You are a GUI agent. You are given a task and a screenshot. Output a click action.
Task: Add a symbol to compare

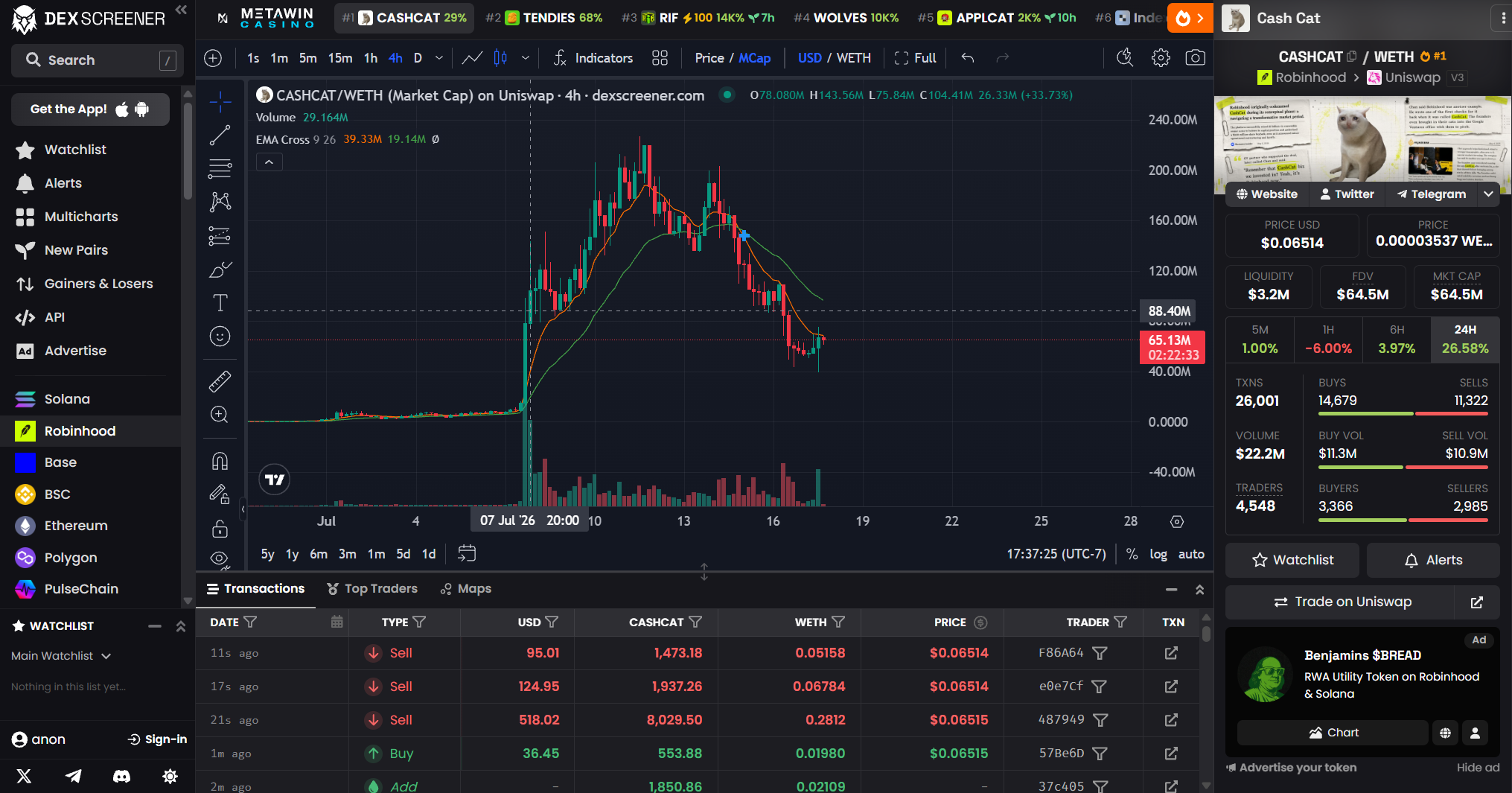(x=213, y=58)
